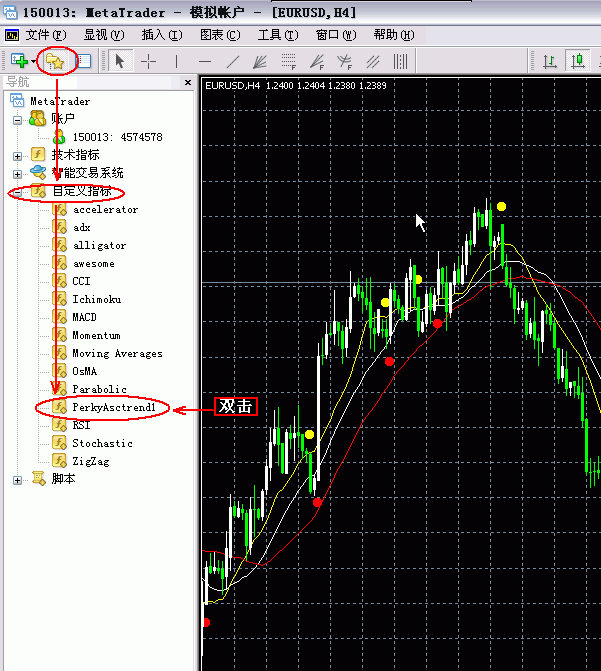The height and width of the screenshot is (671, 601).
Task: Click the New Chart toolbar icon
Action: coord(19,61)
